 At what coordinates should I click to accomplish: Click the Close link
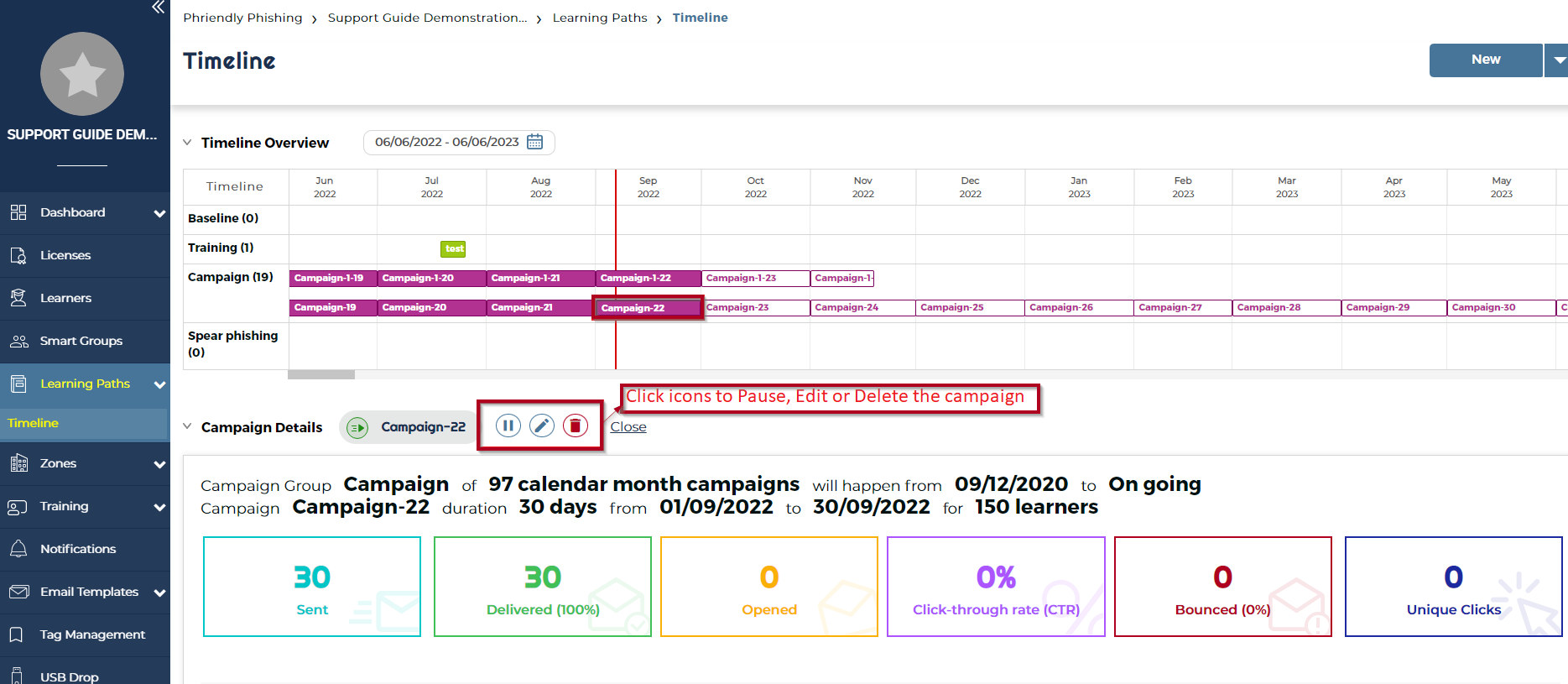tap(628, 427)
